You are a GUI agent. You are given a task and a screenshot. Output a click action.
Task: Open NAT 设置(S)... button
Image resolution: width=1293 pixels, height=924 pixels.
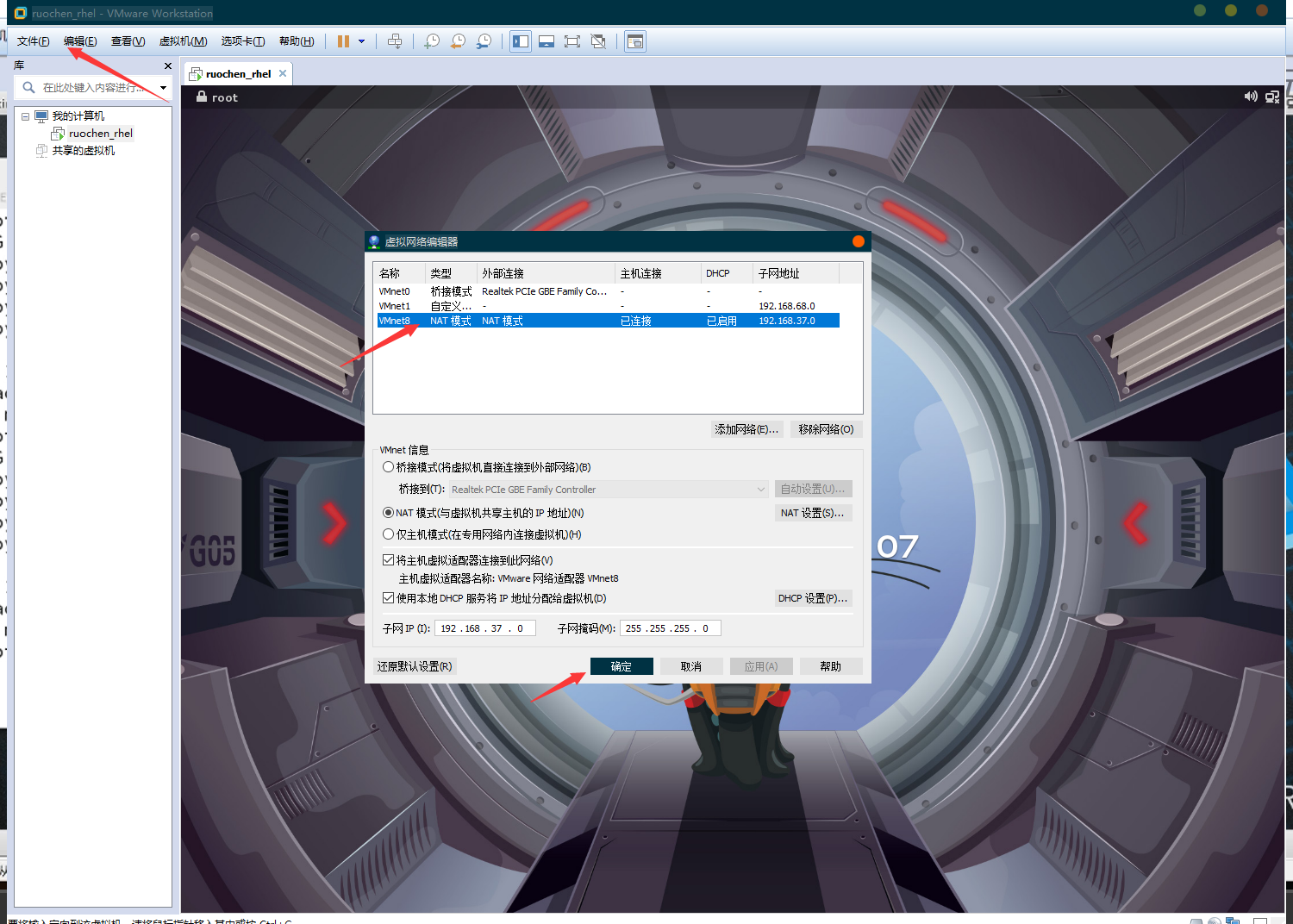pyautogui.click(x=813, y=513)
